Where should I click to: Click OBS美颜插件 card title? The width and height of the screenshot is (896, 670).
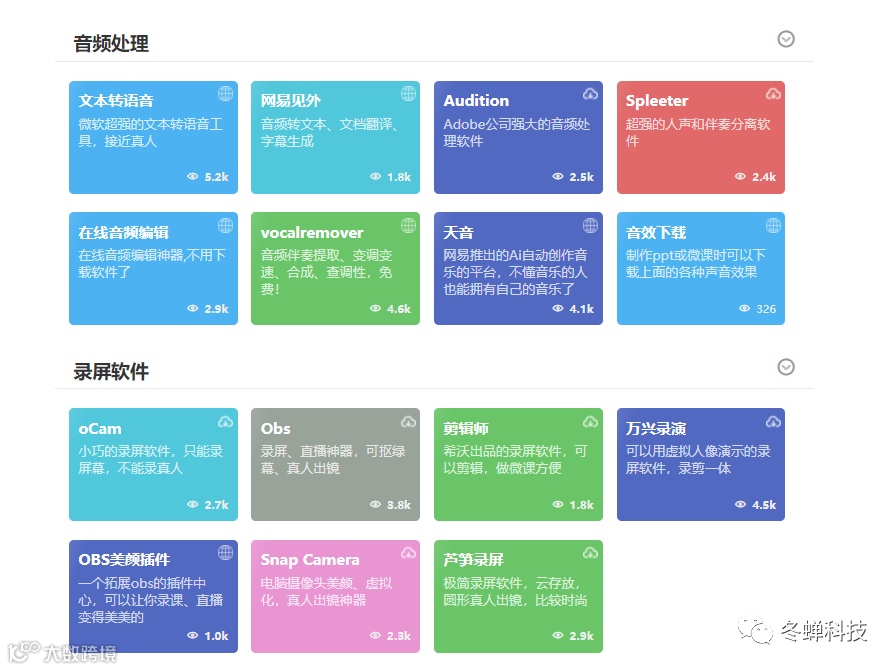click(x=124, y=560)
